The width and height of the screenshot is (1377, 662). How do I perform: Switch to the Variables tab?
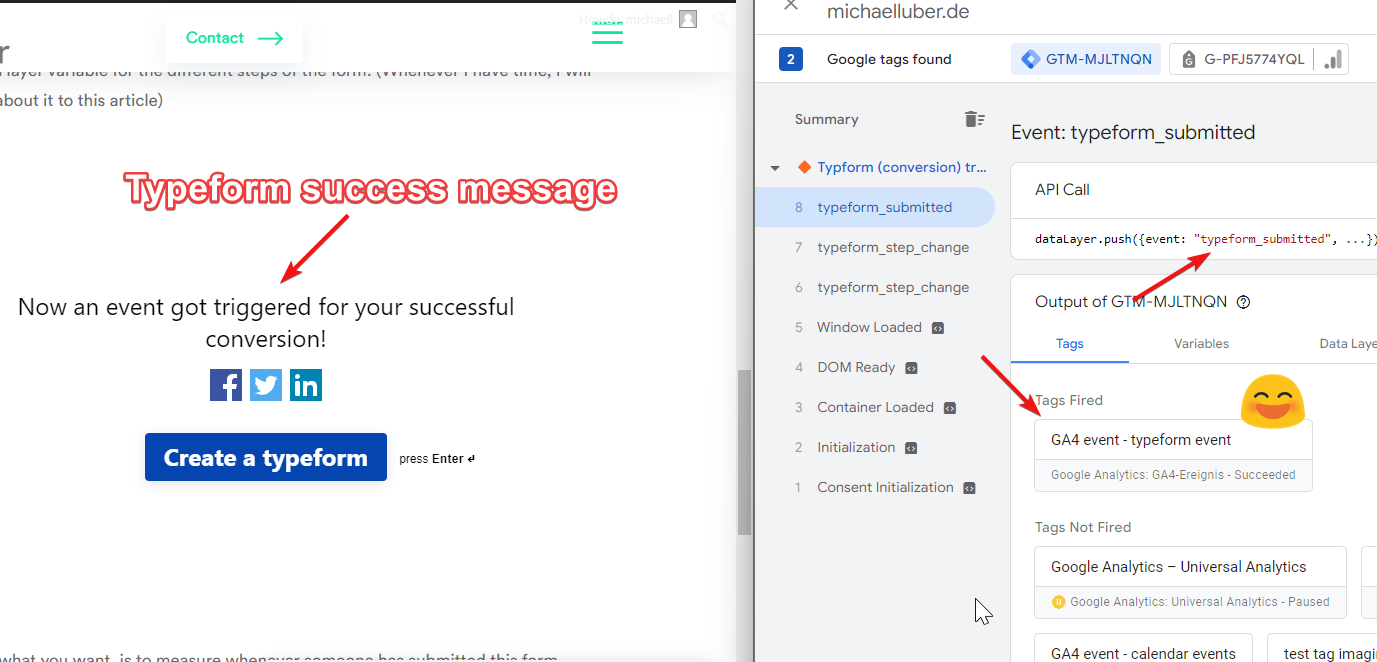click(1201, 343)
